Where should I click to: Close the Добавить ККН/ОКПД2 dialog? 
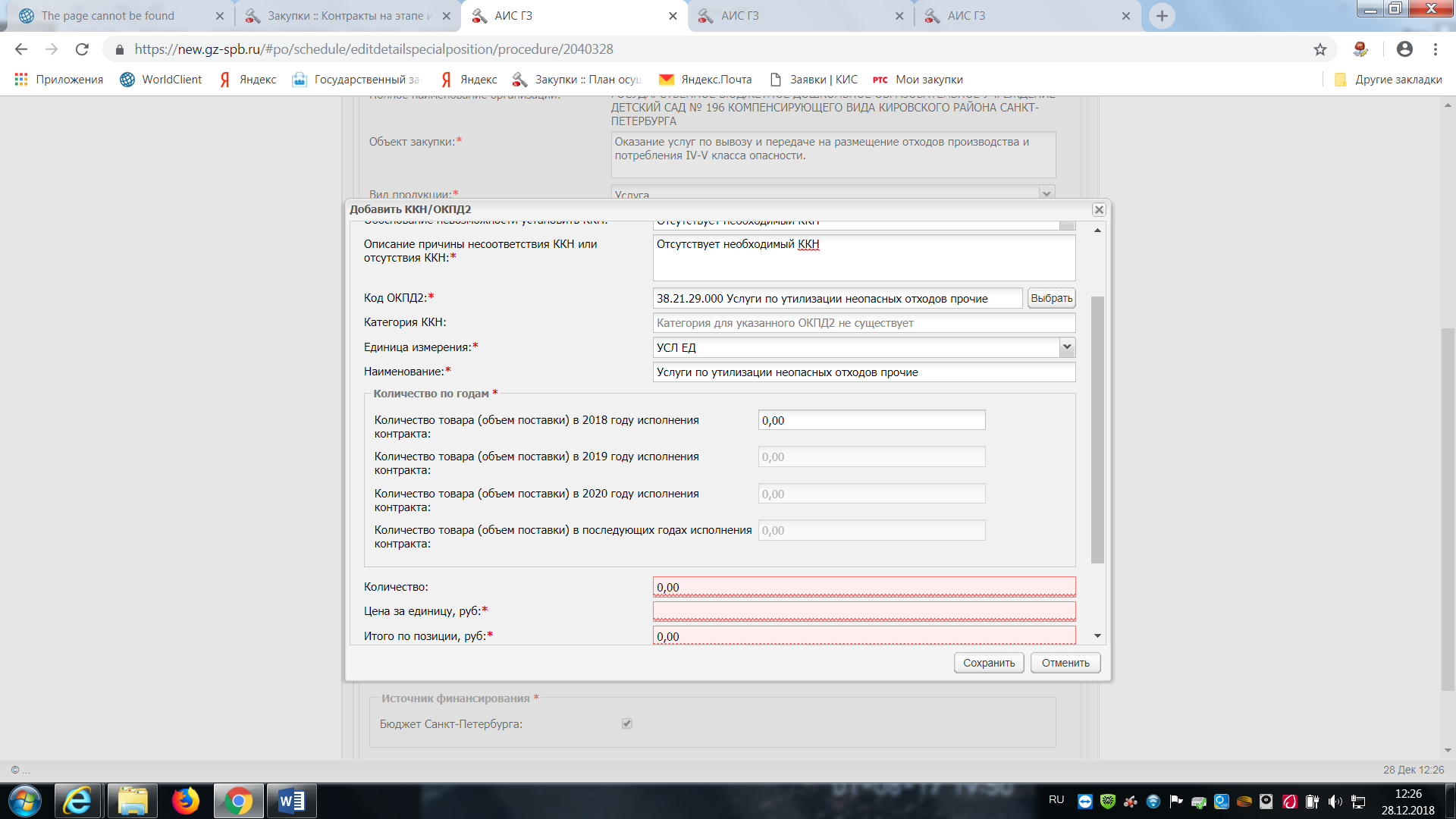pos(1099,210)
